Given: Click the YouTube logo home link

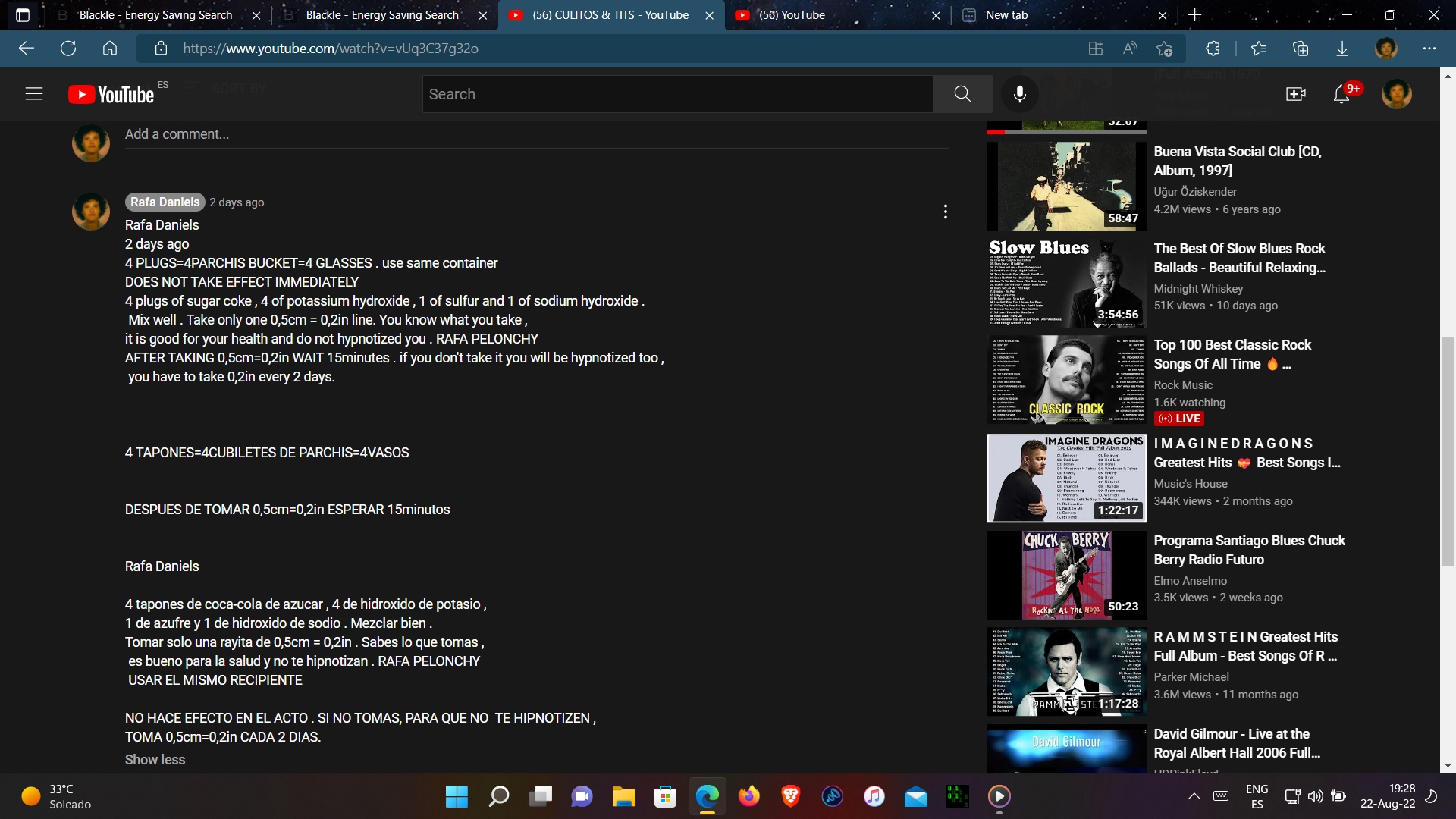Looking at the screenshot, I should point(111,94).
